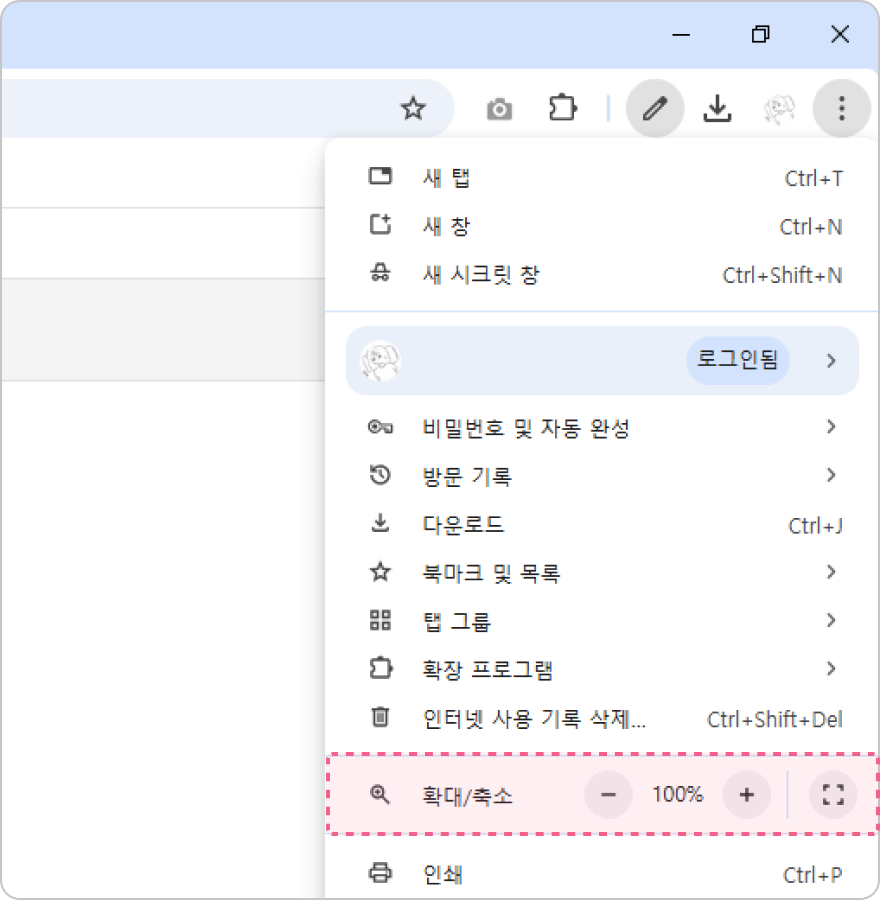
Task: Select 새 탭 from the menu
Action: (x=600, y=178)
